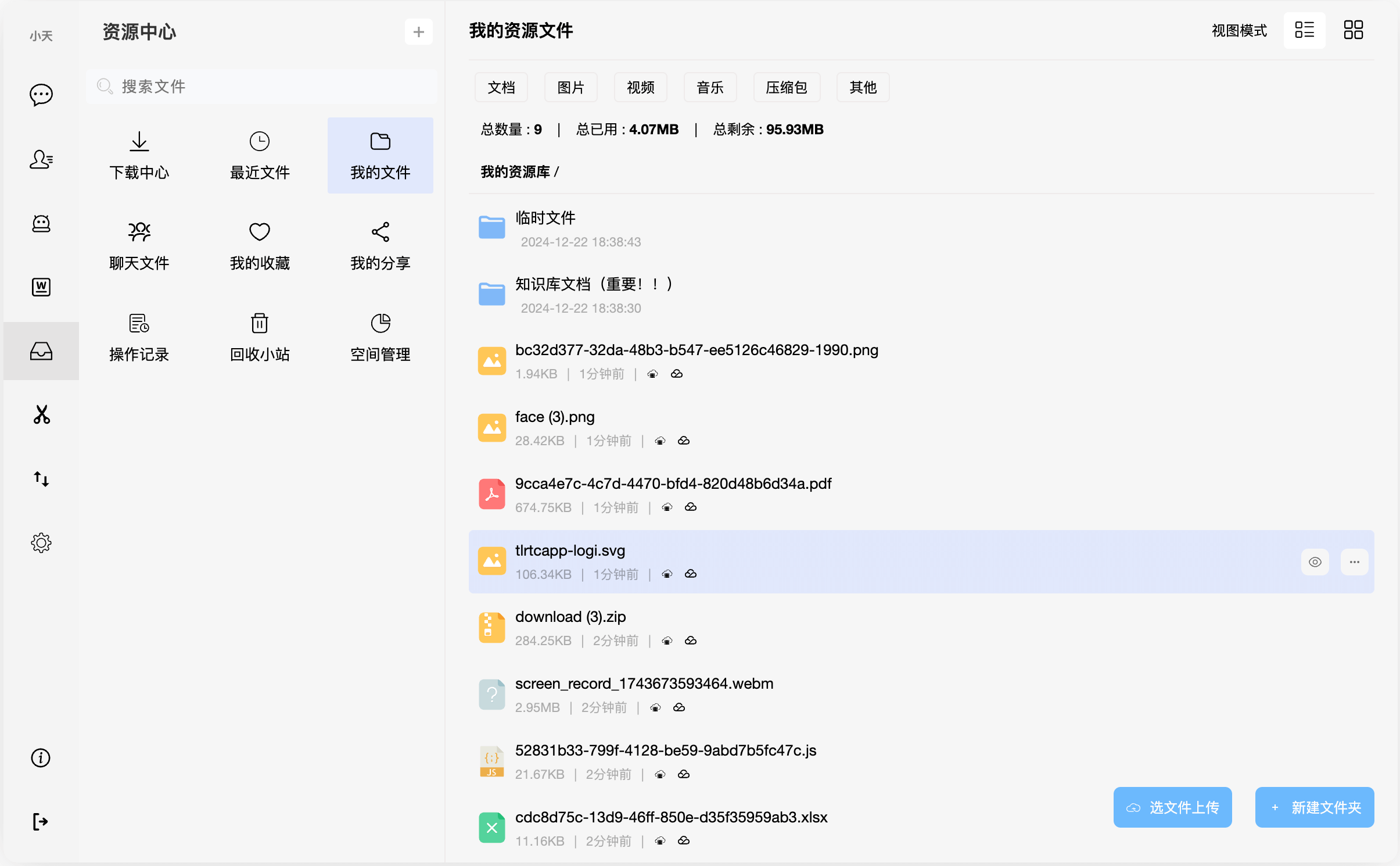This screenshot has width=1400, height=866.
Task: Open the 临时文件 folder
Action: click(x=545, y=219)
